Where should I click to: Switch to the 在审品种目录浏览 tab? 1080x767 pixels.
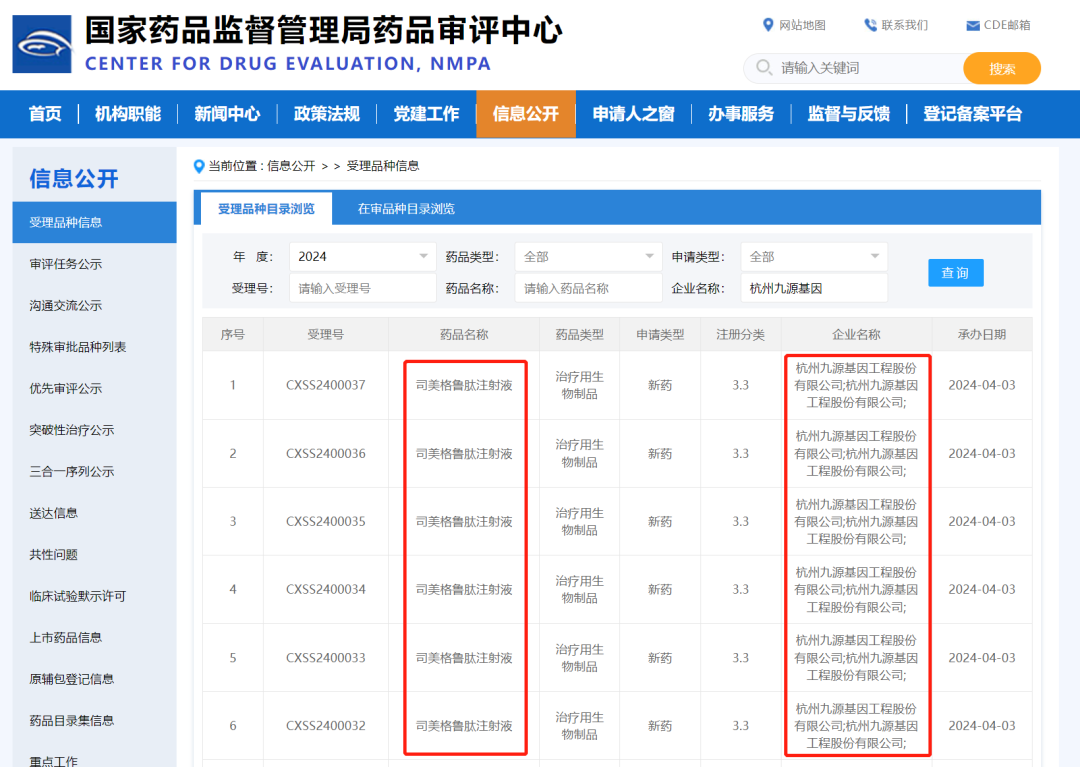tap(406, 209)
